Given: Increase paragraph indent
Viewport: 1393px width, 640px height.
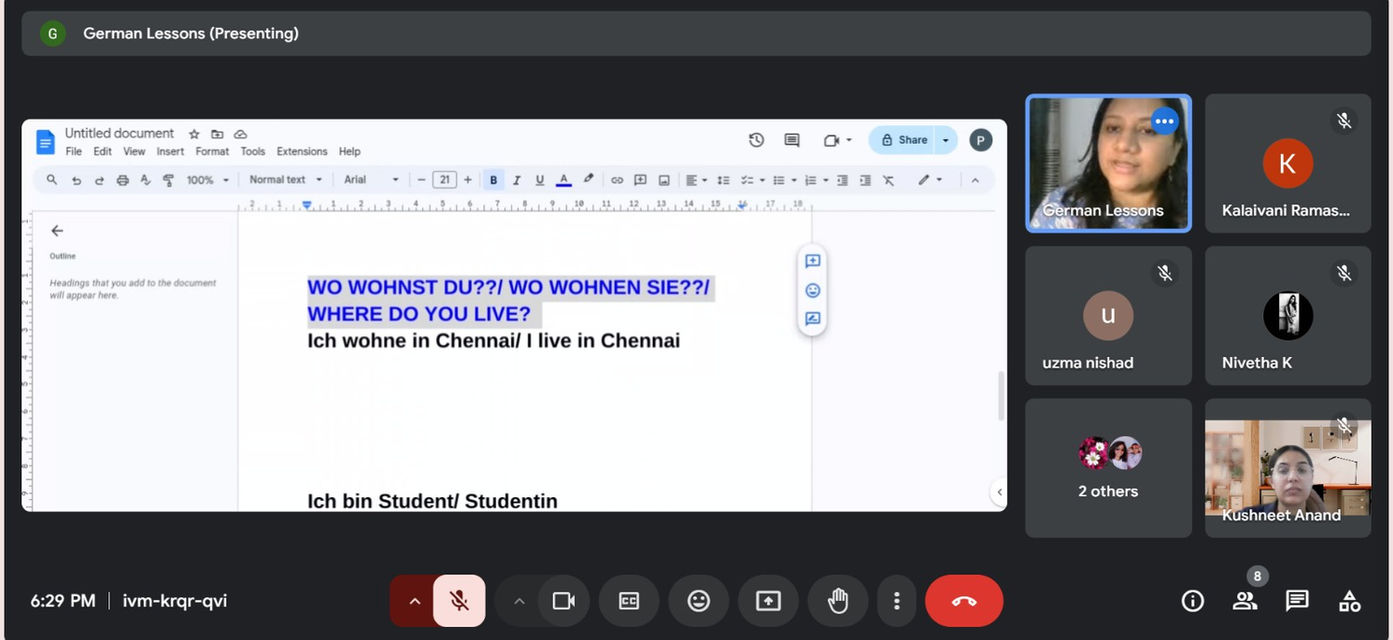Looking at the screenshot, I should coord(865,180).
